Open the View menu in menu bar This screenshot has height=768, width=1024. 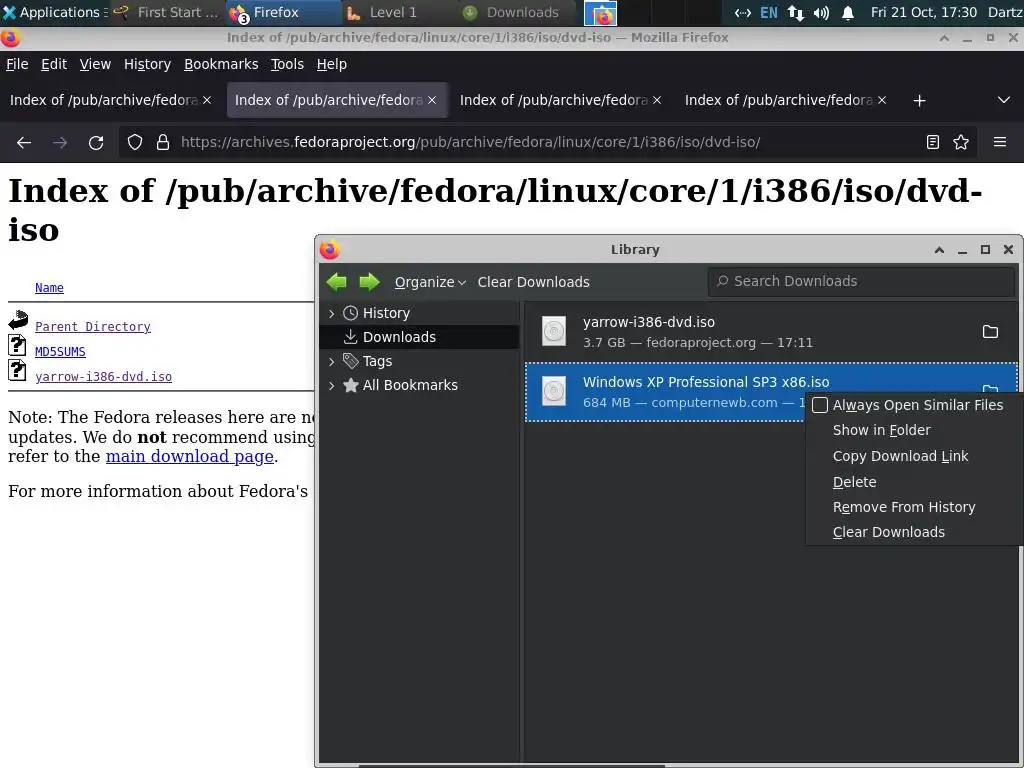[95, 64]
